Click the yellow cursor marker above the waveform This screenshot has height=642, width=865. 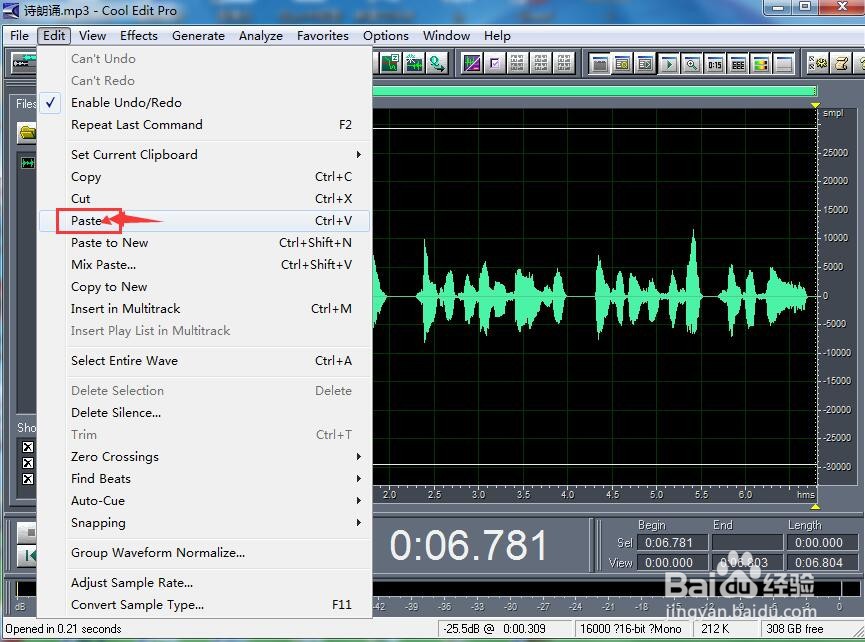point(815,105)
